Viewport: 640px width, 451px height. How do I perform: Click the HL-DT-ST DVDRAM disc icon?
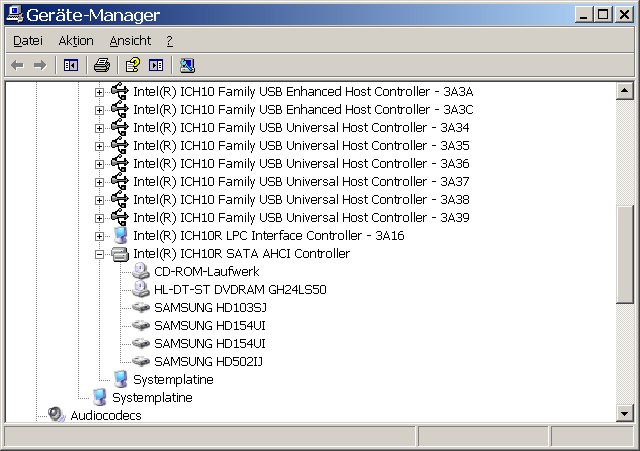(141, 289)
